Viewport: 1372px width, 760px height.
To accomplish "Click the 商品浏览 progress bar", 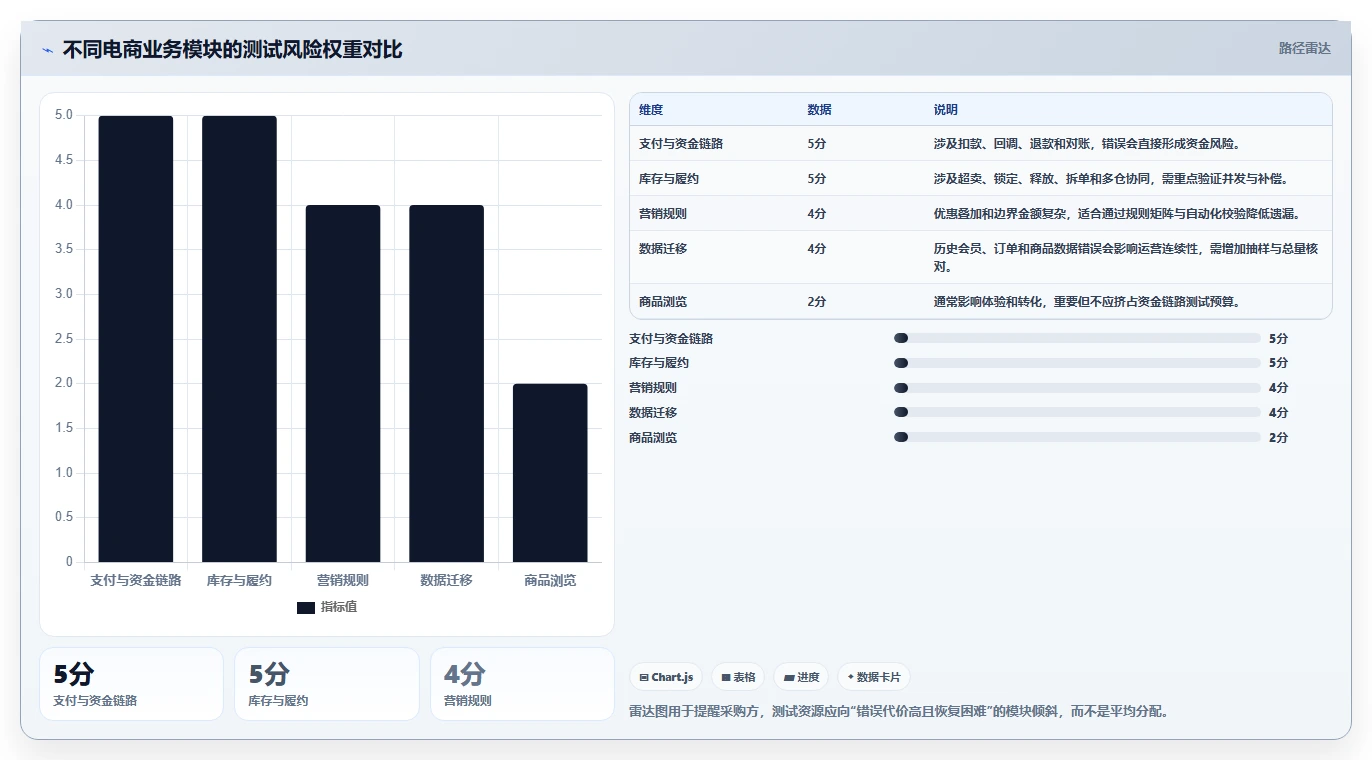I will [x=1077, y=437].
